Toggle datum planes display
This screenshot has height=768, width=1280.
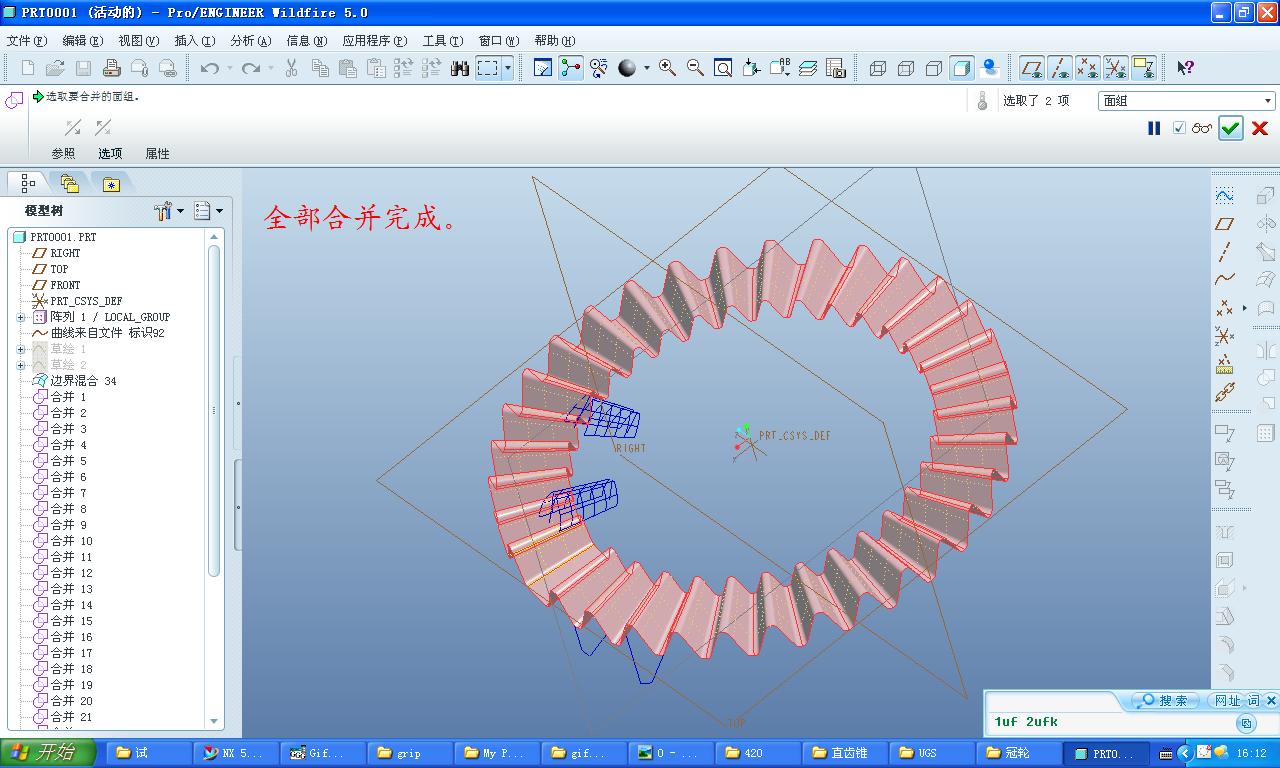point(1032,68)
